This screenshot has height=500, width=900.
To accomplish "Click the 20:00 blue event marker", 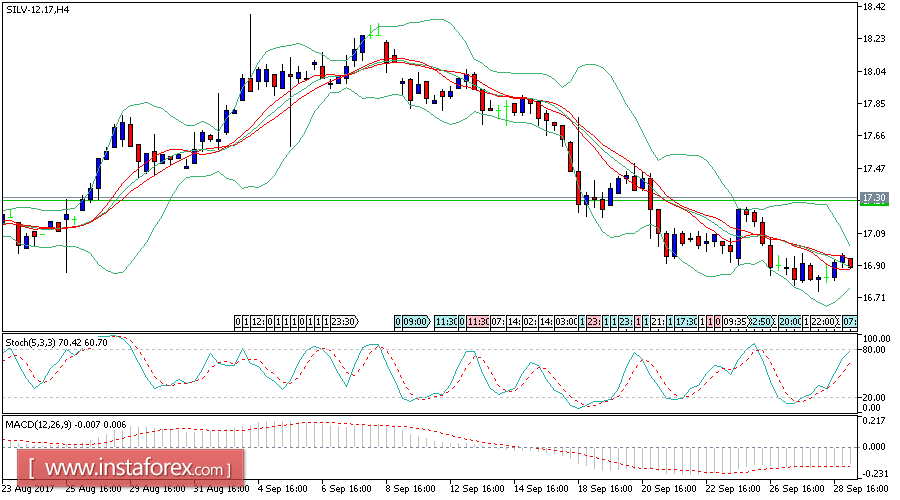I will 790,321.
